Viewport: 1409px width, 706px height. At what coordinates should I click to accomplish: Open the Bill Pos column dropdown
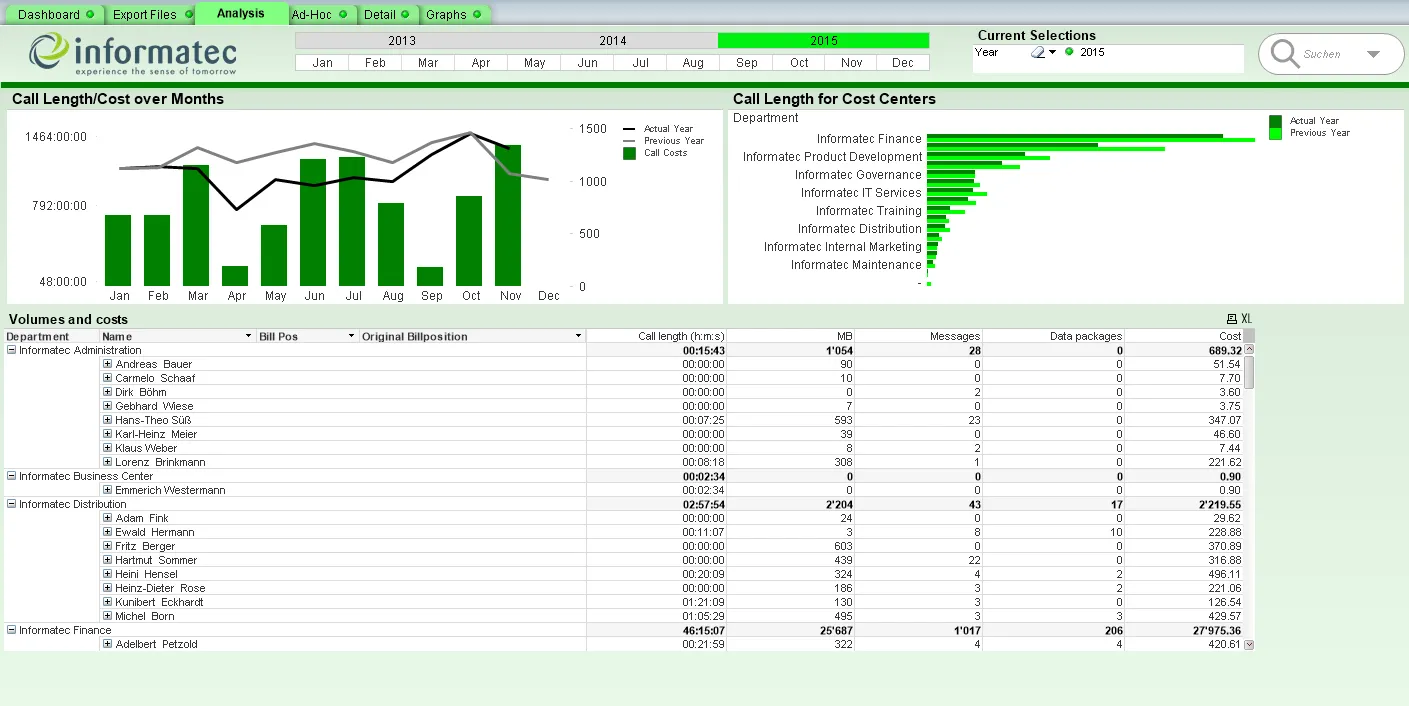pos(351,337)
